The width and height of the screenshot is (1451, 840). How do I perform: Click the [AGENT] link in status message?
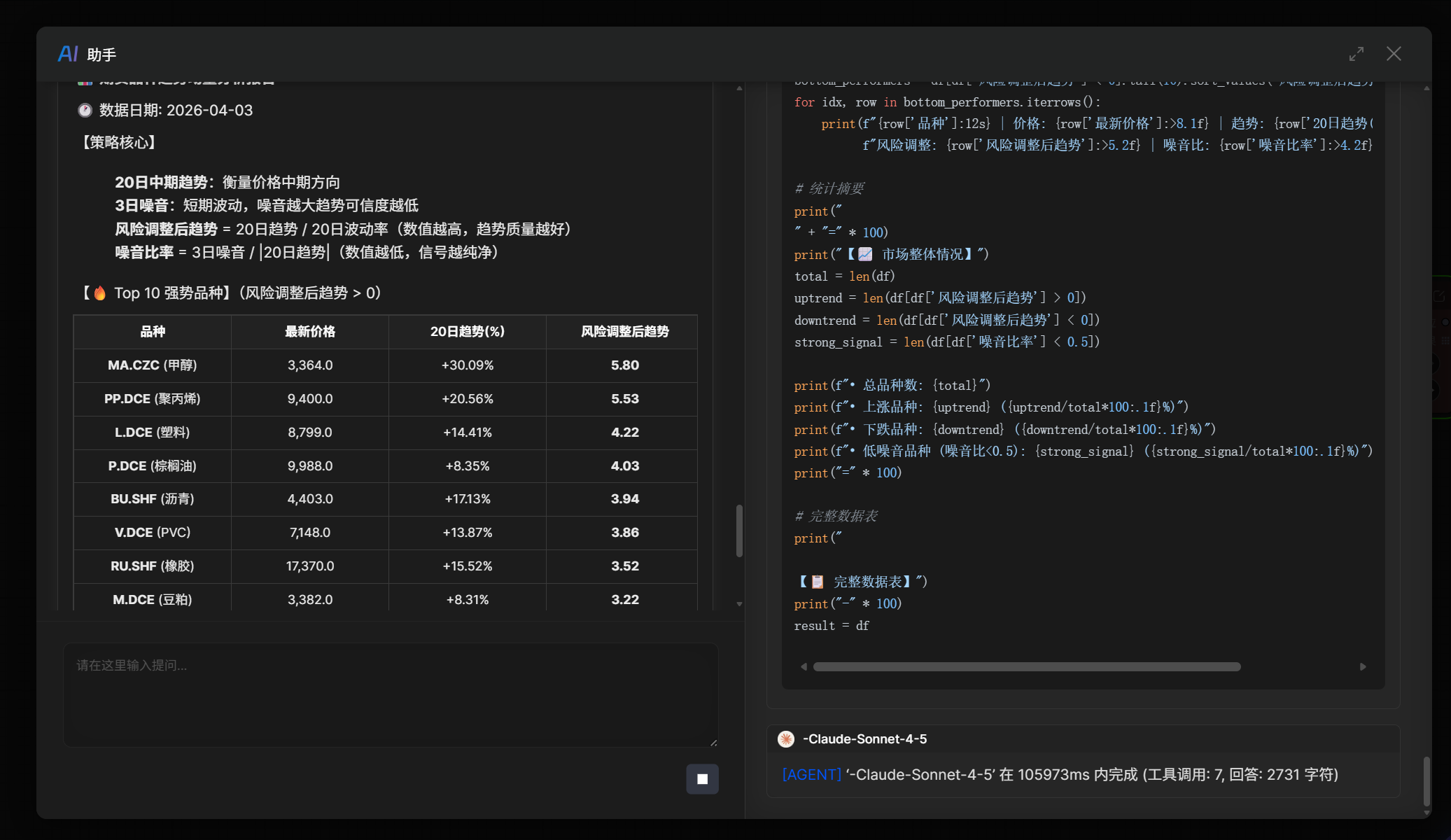811,775
